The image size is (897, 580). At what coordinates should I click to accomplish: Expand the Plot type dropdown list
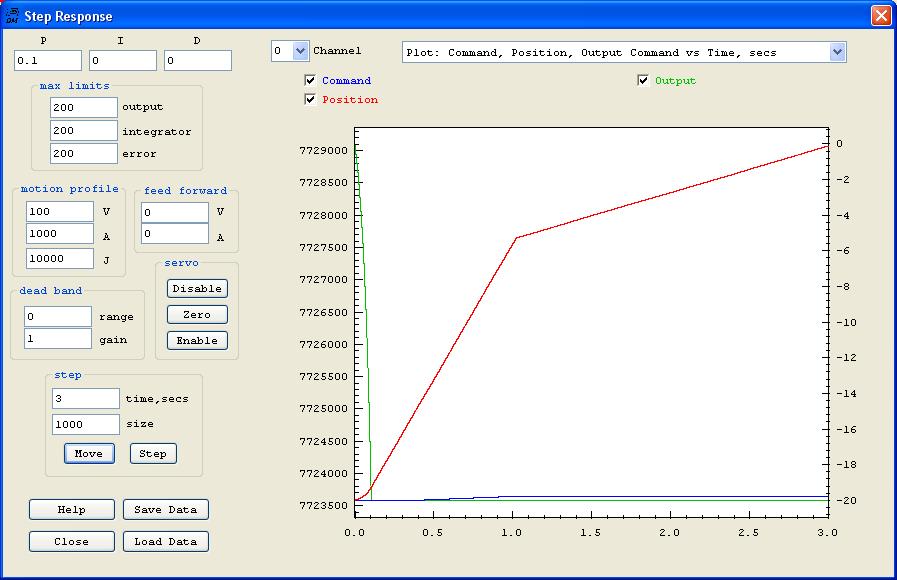tap(837, 52)
